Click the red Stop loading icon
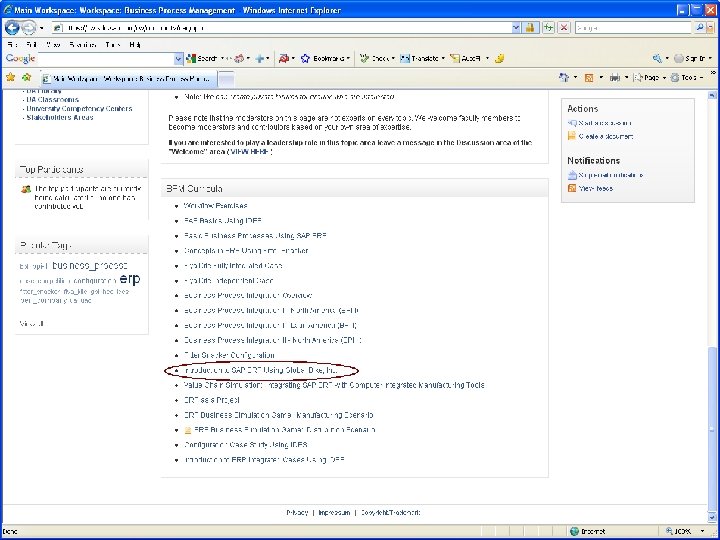This screenshot has height=540, width=720. point(564,28)
